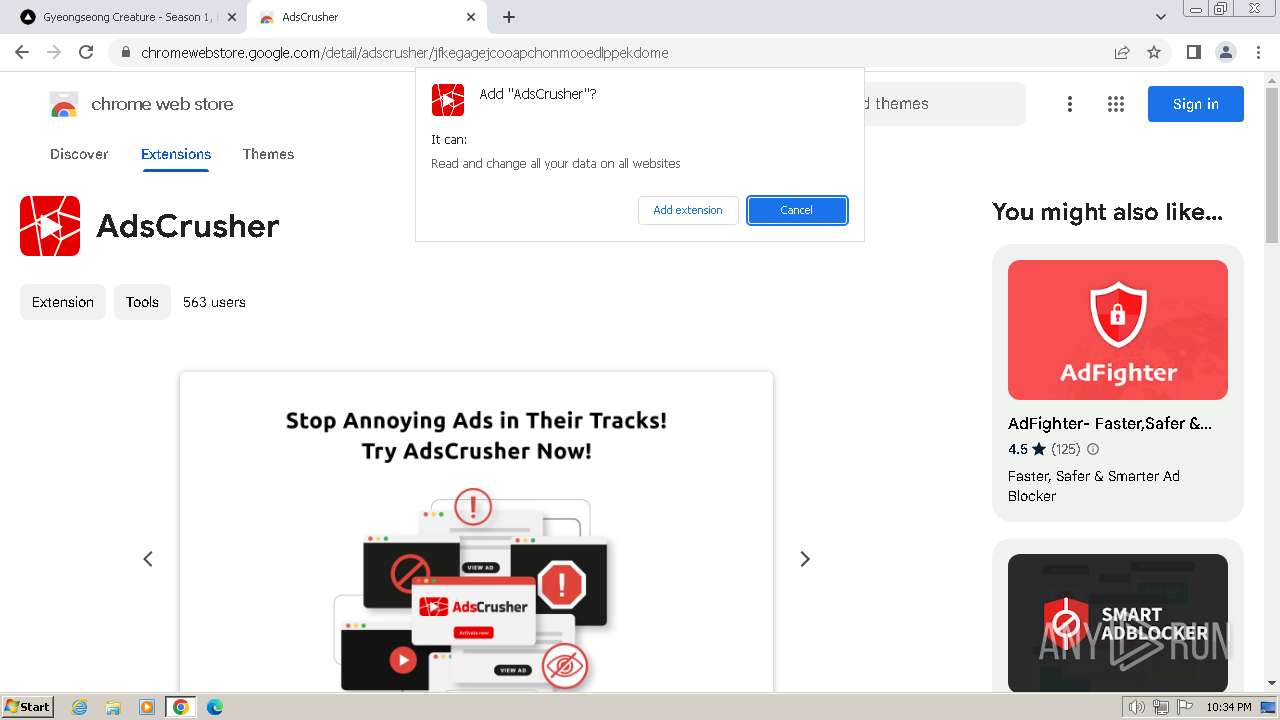1280x720 pixels.
Task: Click the search extensions and themes field
Action: click(x=945, y=104)
